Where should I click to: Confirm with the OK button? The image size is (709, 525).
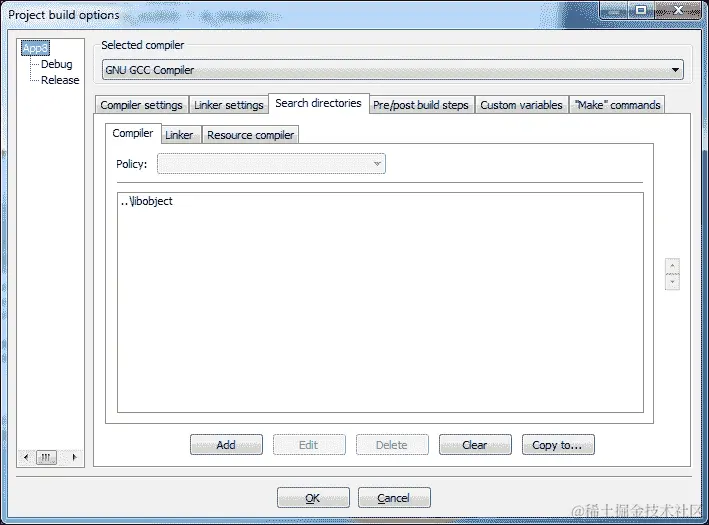[313, 498]
